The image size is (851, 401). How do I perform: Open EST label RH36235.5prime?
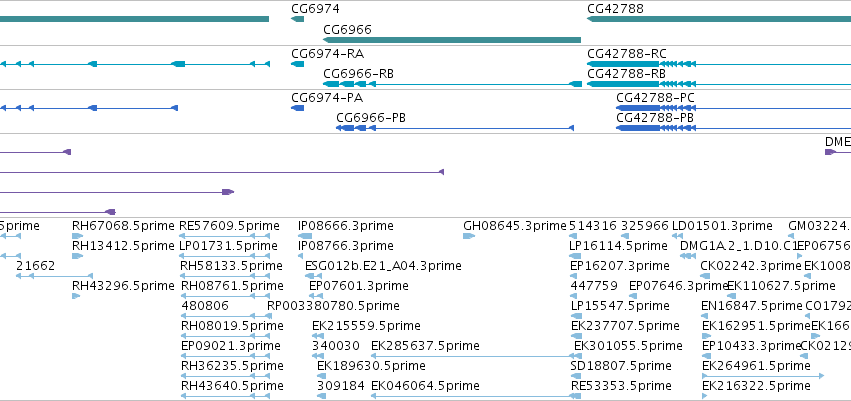pos(232,366)
